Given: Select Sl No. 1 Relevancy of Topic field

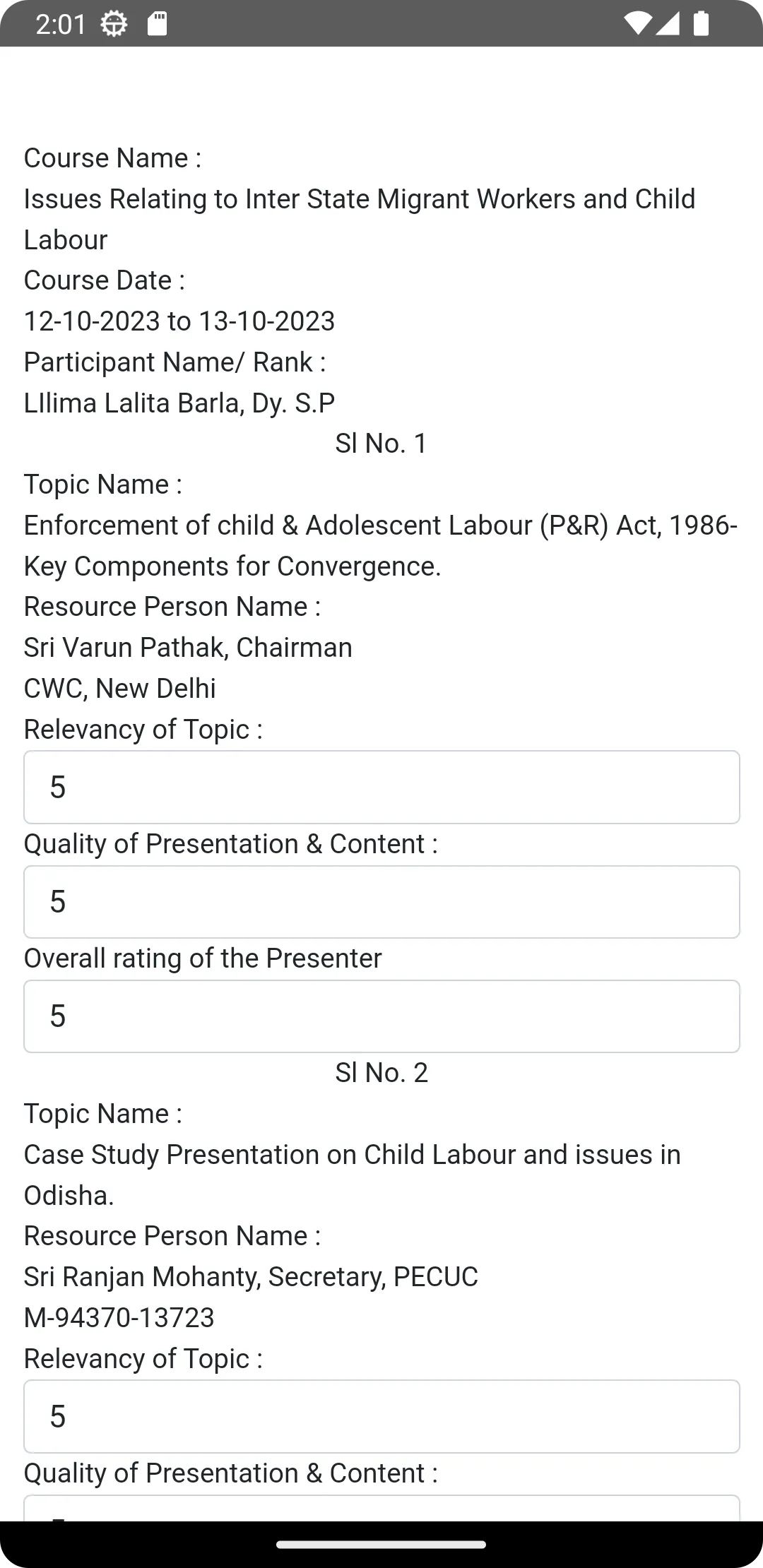Looking at the screenshot, I should click(x=381, y=787).
